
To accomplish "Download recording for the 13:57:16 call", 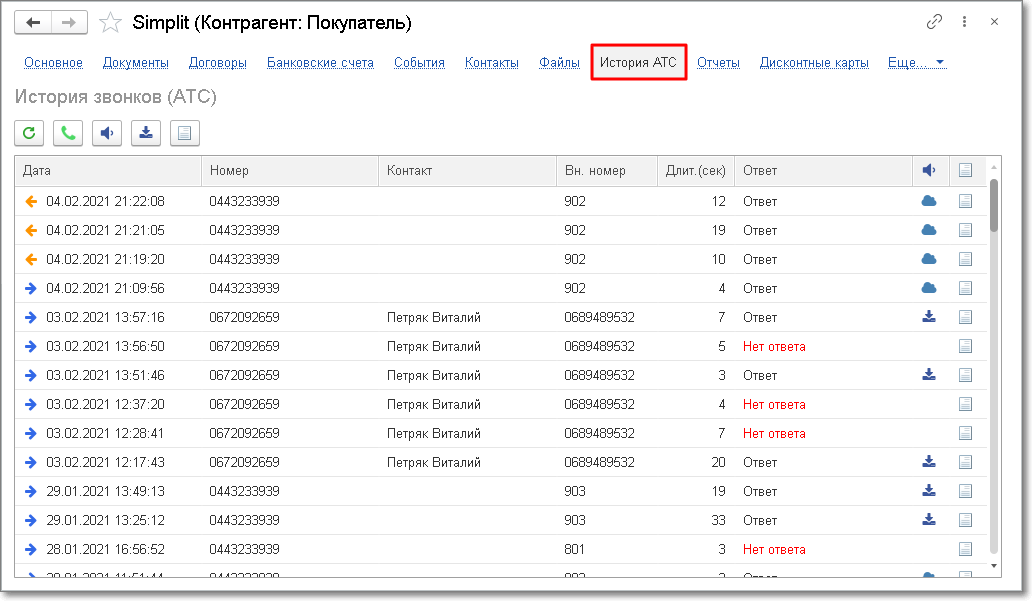I will pyautogui.click(x=928, y=317).
